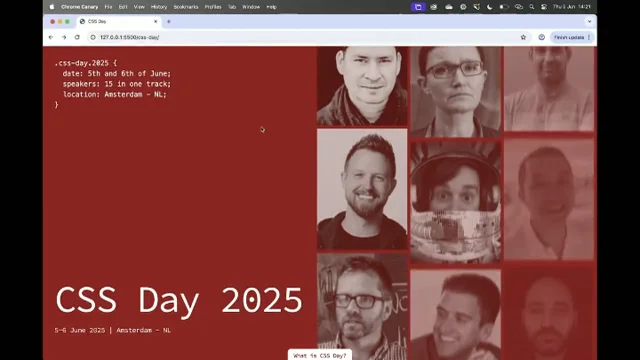Open the cloud icon in menu bar
The width and height of the screenshot is (640, 360).
449,7
